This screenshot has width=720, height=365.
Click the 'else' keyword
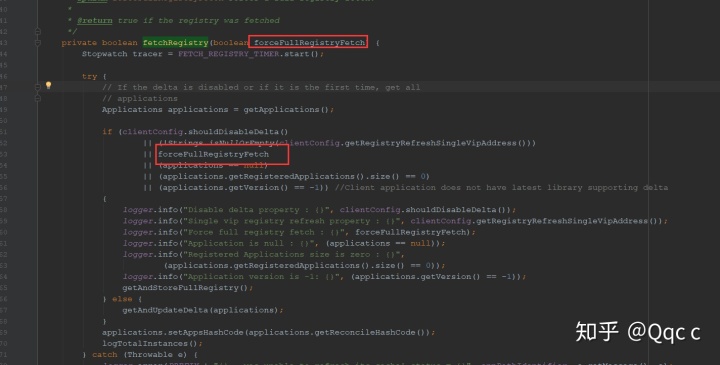(x=122, y=299)
